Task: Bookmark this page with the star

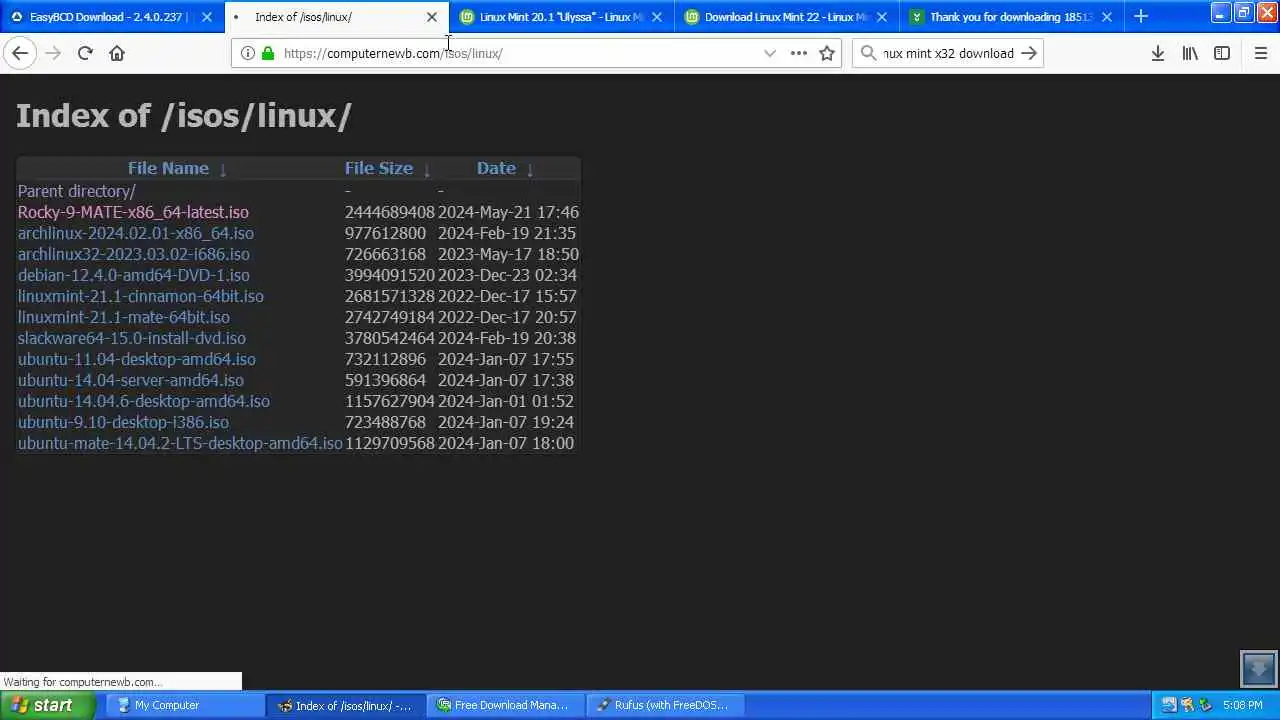Action: (x=827, y=53)
